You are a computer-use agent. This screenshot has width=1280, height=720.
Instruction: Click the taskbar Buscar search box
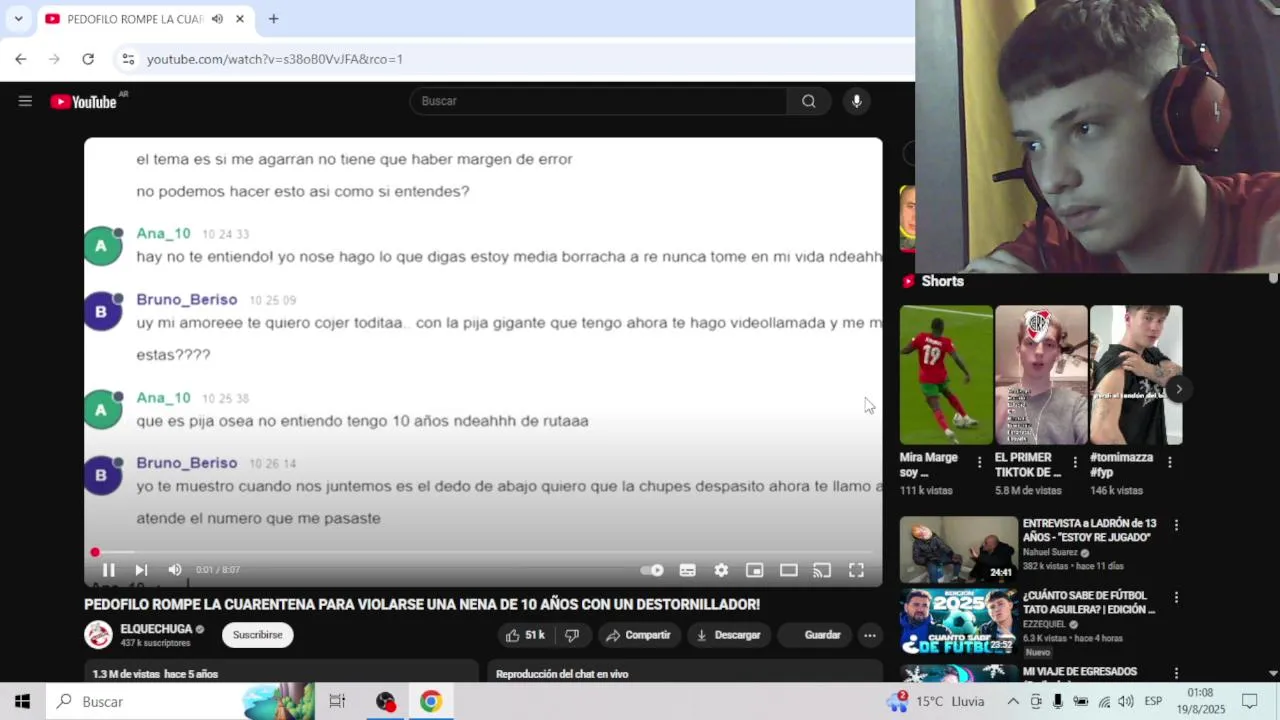pyautogui.click(x=180, y=702)
